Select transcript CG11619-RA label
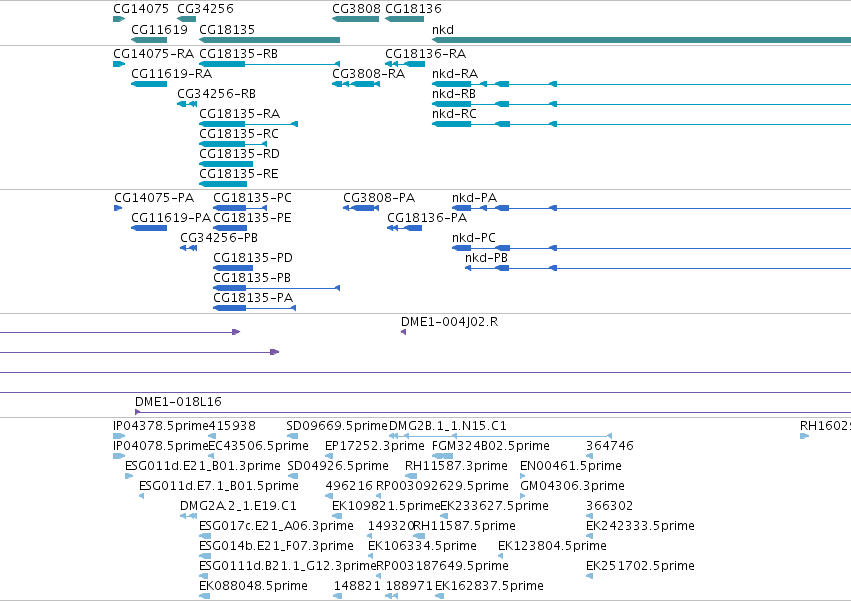This screenshot has width=851, height=601. 172,74
